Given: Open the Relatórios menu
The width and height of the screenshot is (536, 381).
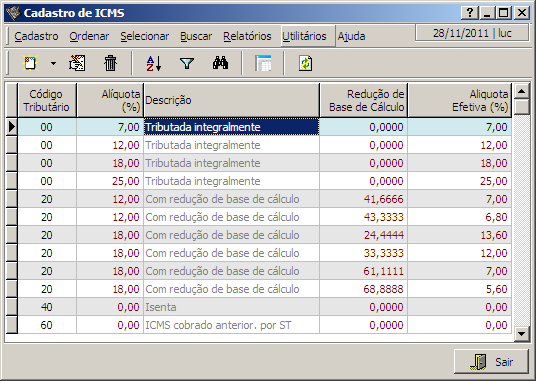Looking at the screenshot, I should (x=247, y=36).
